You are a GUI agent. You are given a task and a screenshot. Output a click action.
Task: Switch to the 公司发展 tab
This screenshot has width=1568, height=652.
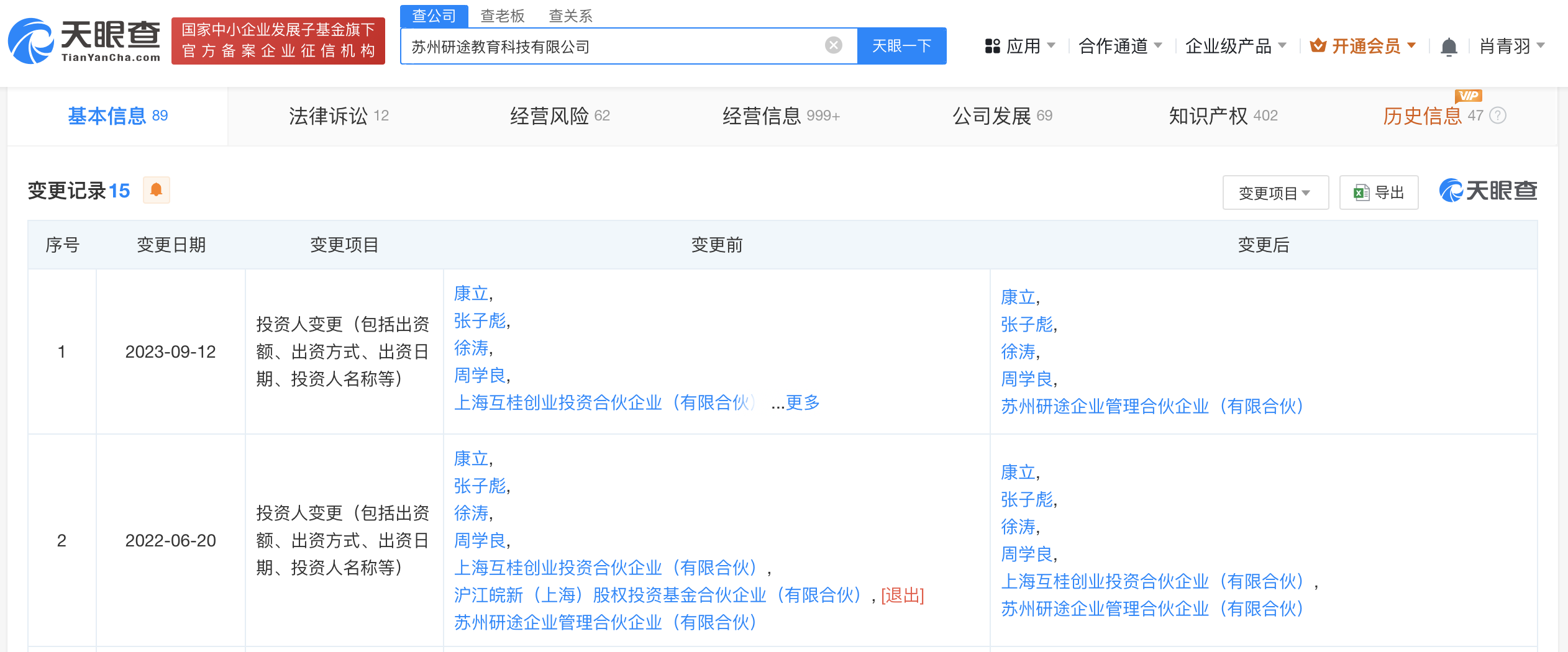point(1002,116)
